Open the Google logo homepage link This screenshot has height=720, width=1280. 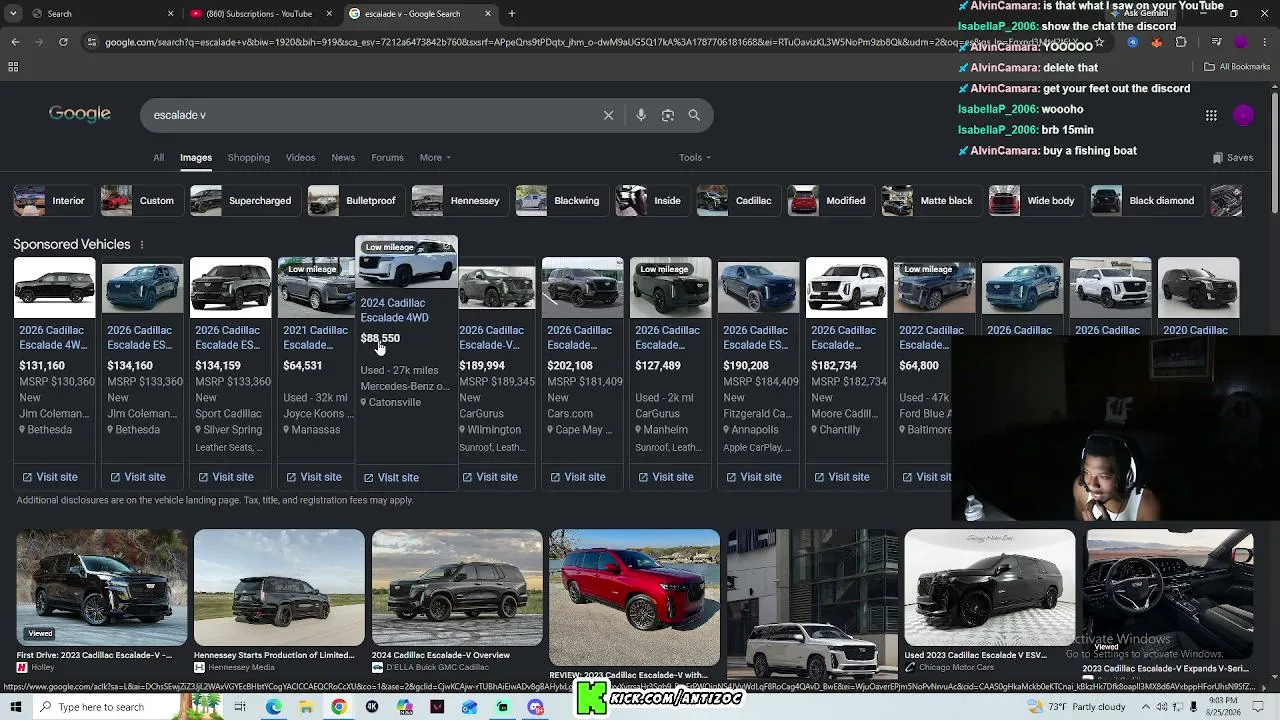[x=80, y=114]
